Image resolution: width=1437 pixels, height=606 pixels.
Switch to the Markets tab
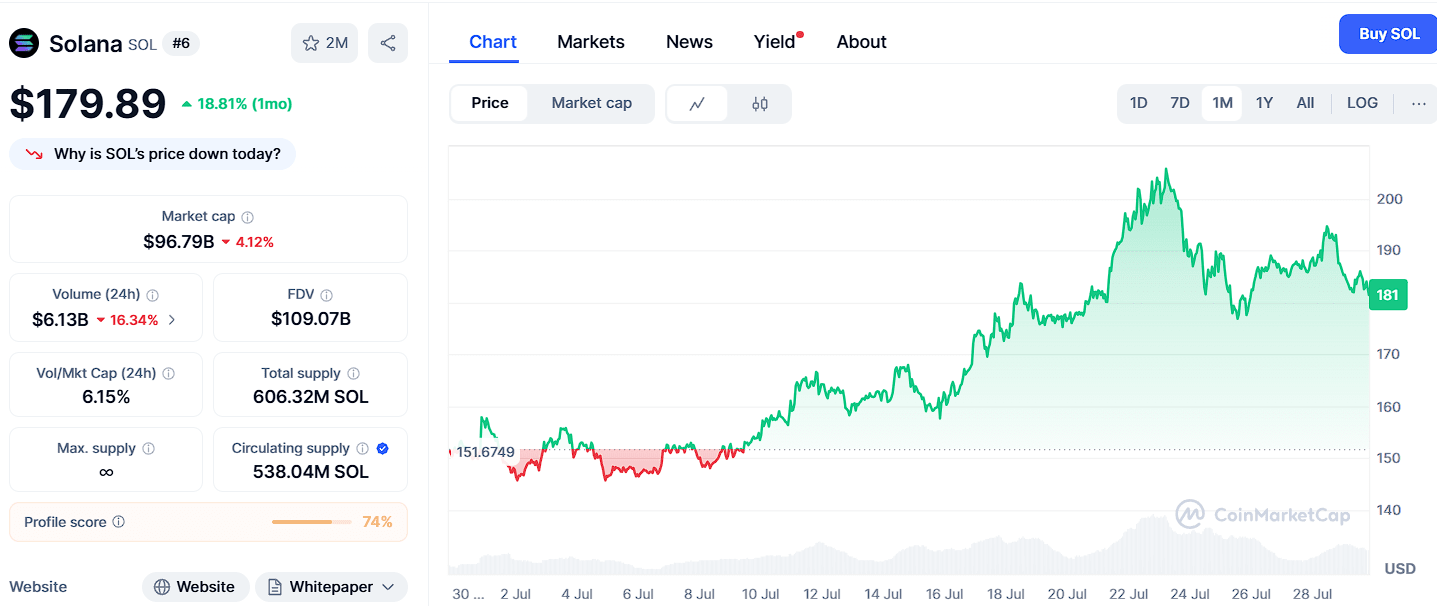click(x=591, y=42)
